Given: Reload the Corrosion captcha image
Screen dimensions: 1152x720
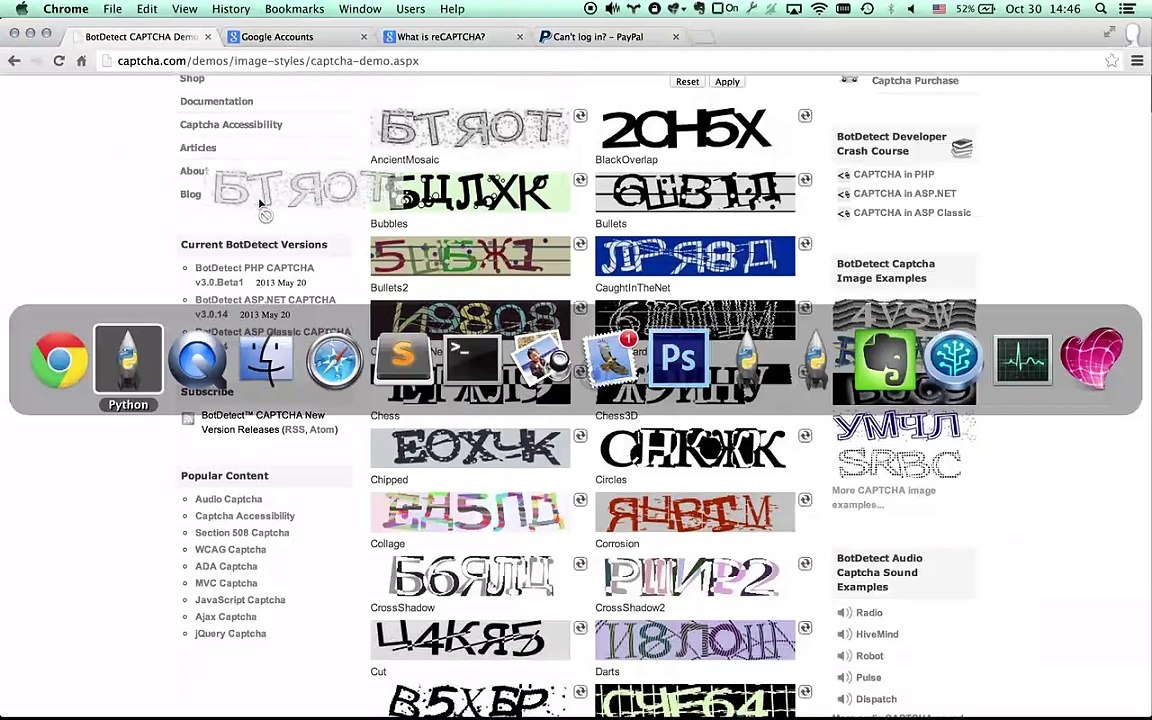Looking at the screenshot, I should pos(805,500).
